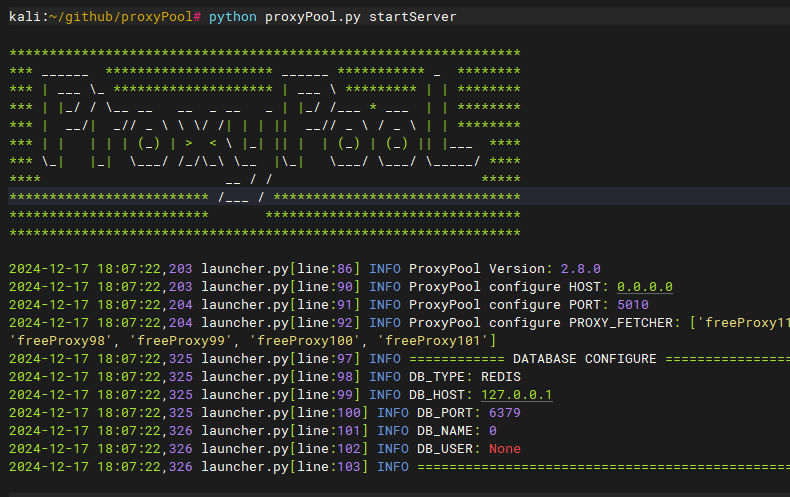Click 'launcher.py[line:99]' source reference
The image size is (790, 497).
tap(281, 395)
